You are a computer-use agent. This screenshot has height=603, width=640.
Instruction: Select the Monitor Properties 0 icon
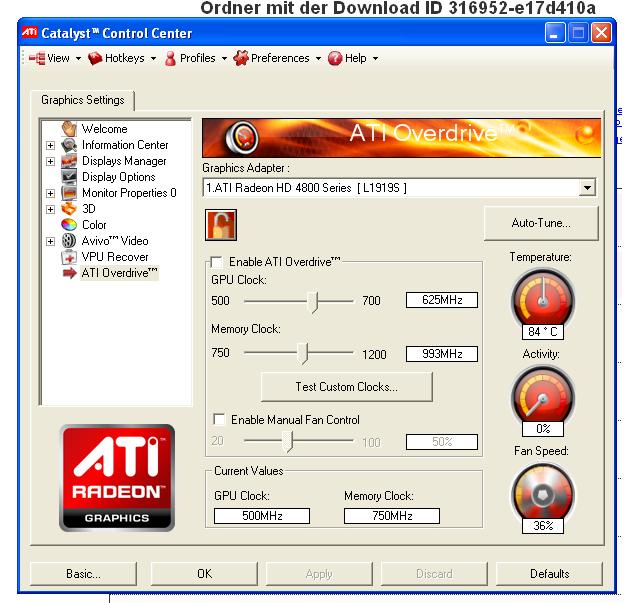69,193
